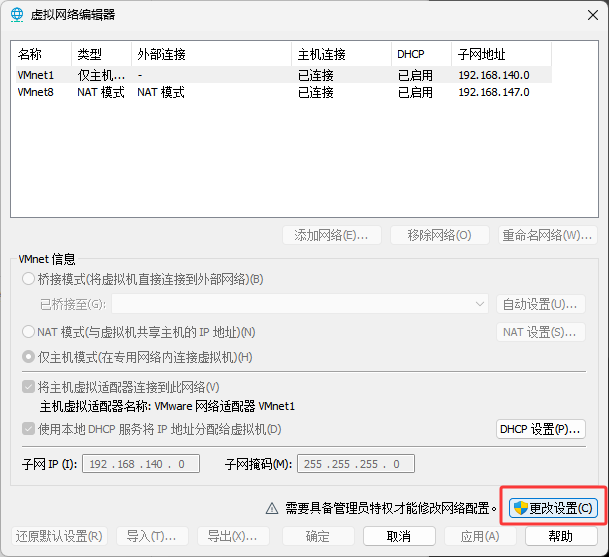Toggle 使用本地 DHCP 服务 checkbox
This screenshot has width=609, height=557.
point(28,429)
